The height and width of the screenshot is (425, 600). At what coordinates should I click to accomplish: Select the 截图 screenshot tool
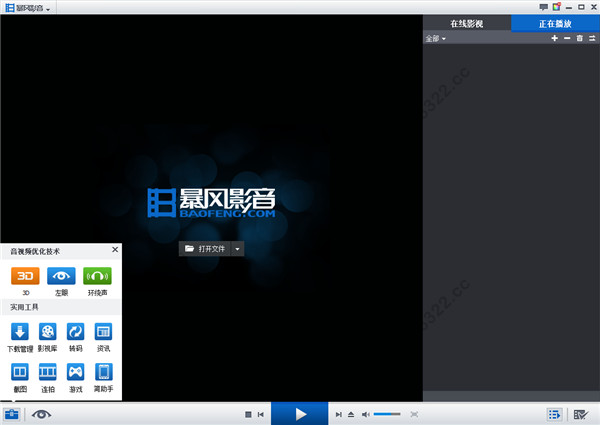pyautogui.click(x=20, y=372)
